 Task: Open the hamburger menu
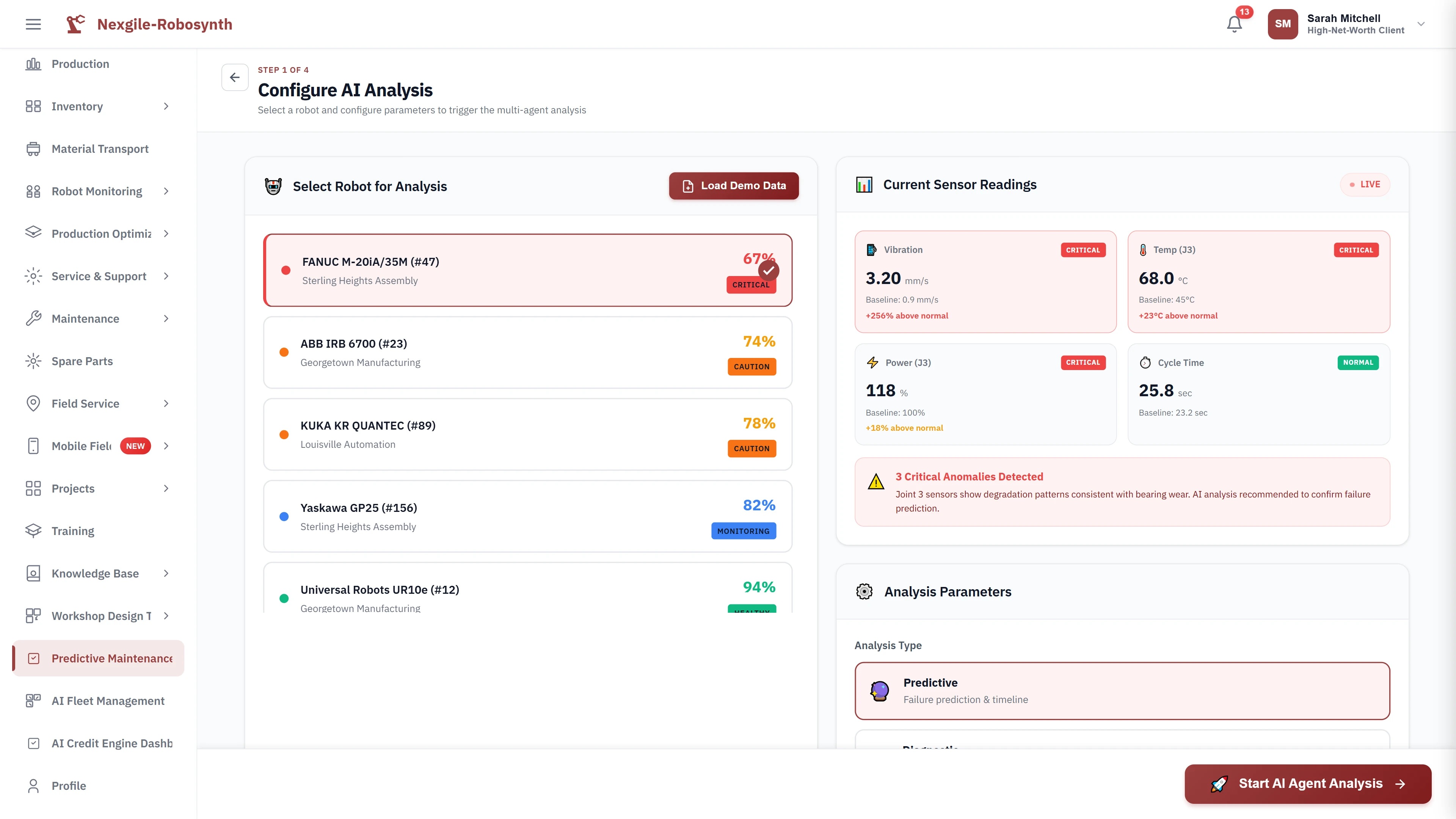coord(33,24)
